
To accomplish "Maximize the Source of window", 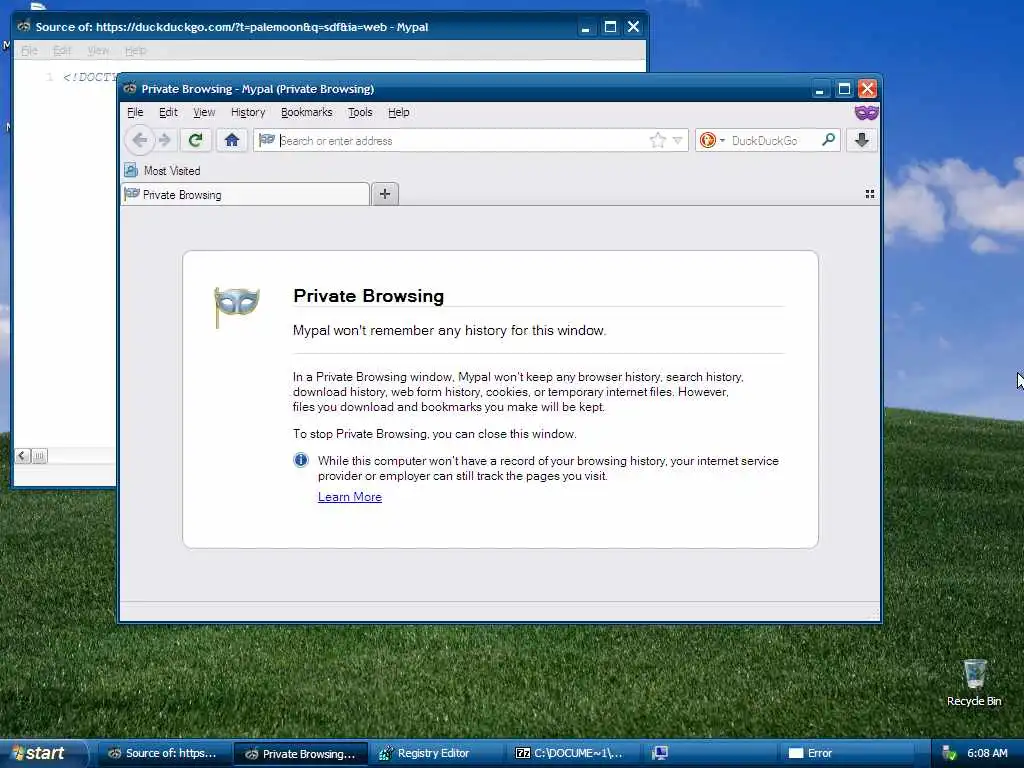I will point(610,27).
